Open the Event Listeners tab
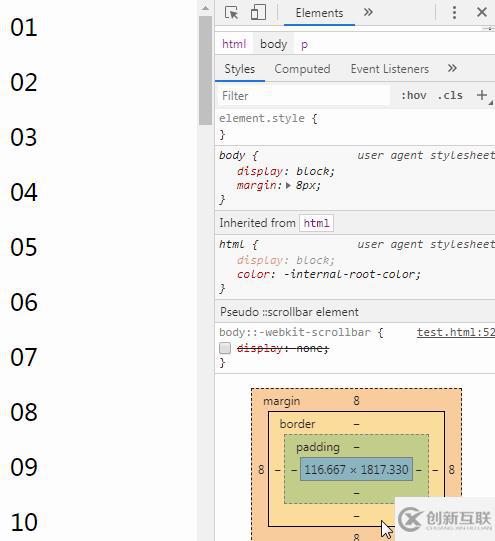The width and height of the screenshot is (495, 541). [389, 69]
